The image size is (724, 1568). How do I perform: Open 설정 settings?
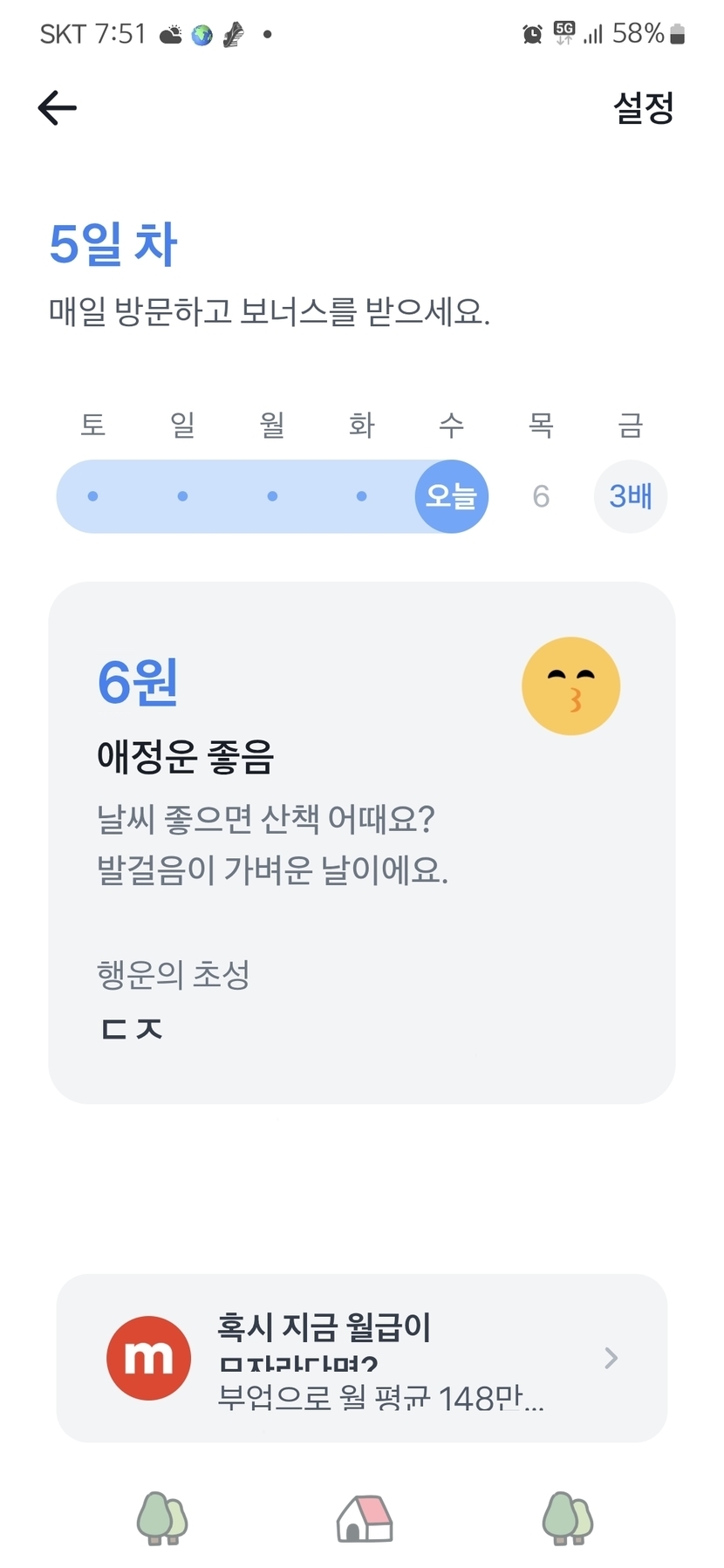pos(643,108)
